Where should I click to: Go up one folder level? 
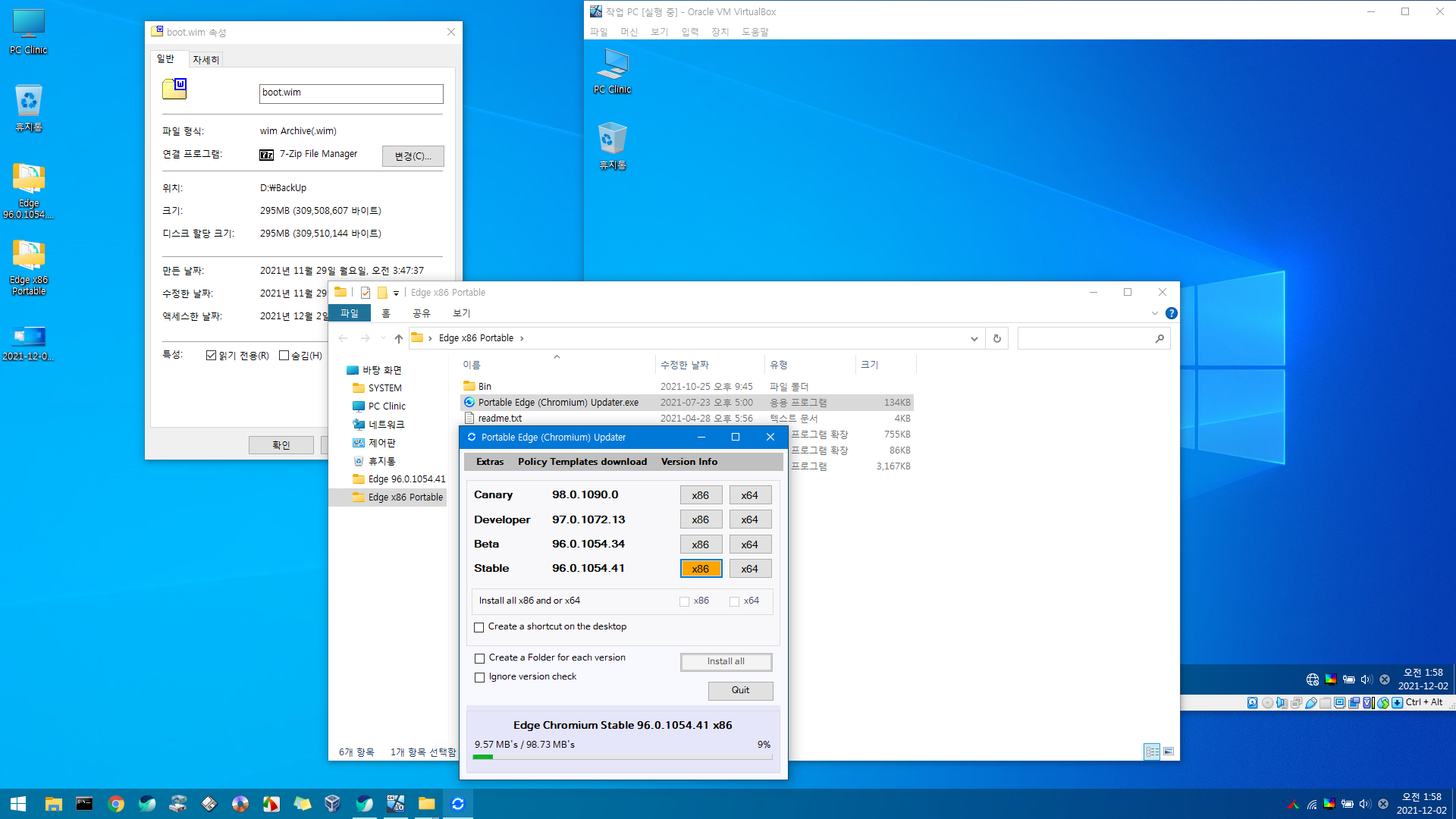399,338
